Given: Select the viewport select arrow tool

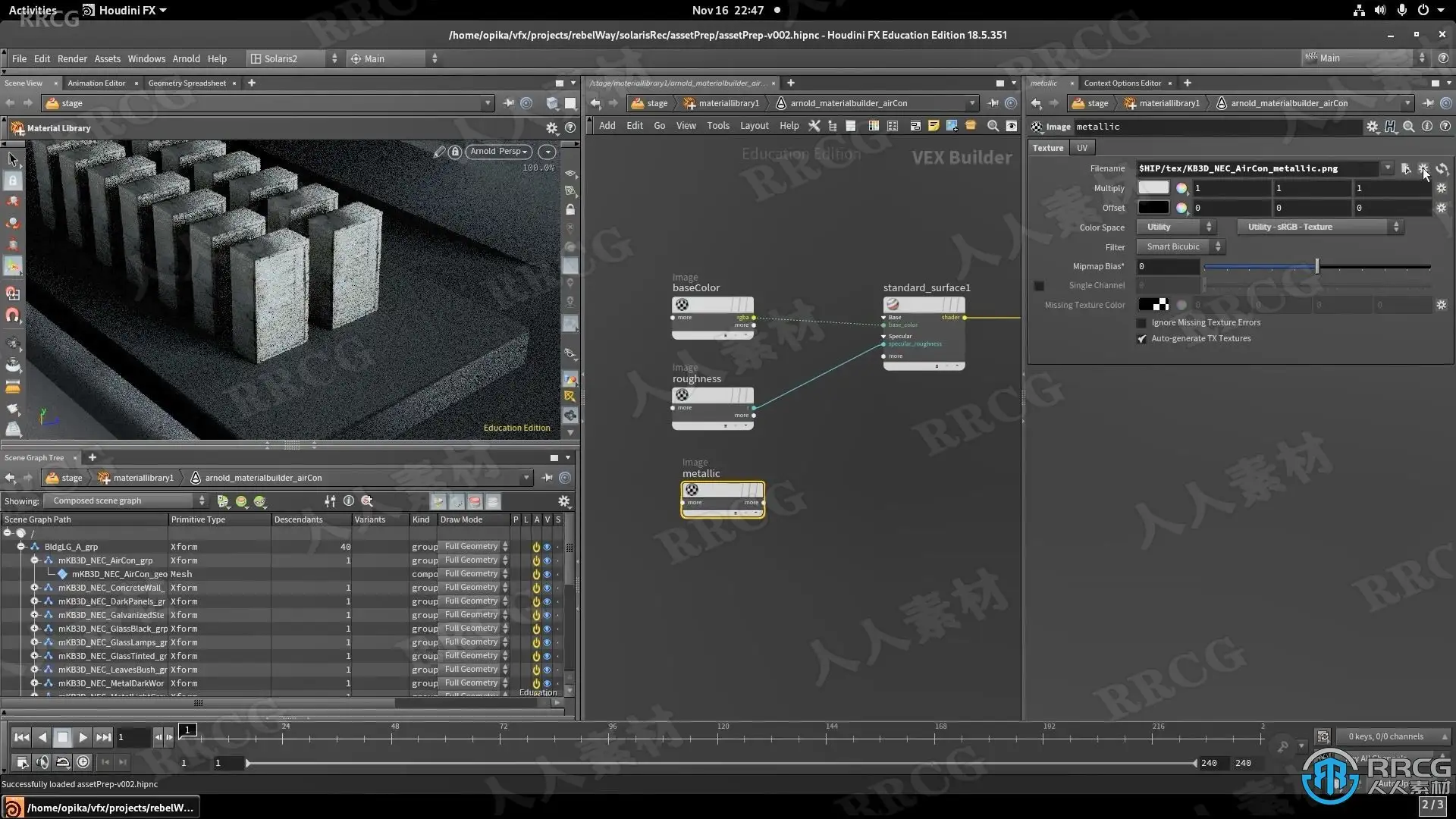Looking at the screenshot, I should click(x=13, y=159).
